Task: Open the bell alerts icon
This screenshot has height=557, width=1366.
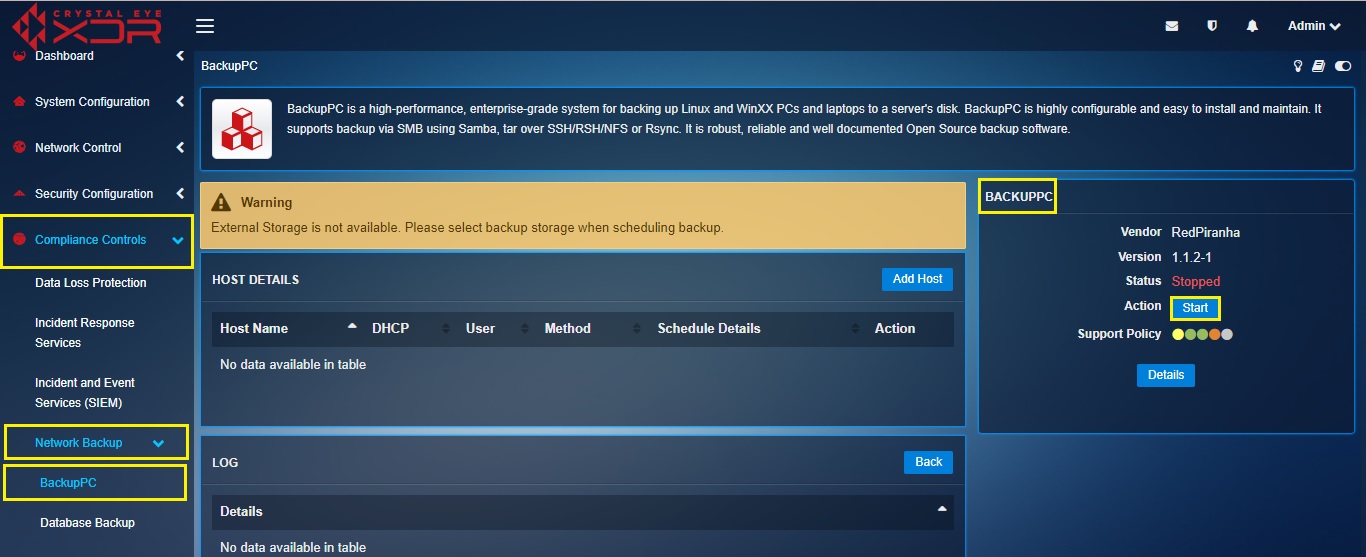Action: point(1252,26)
